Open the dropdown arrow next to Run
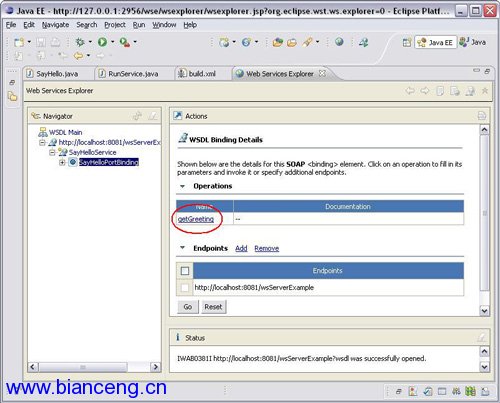Viewport: 500px width, 403px height. coord(112,42)
